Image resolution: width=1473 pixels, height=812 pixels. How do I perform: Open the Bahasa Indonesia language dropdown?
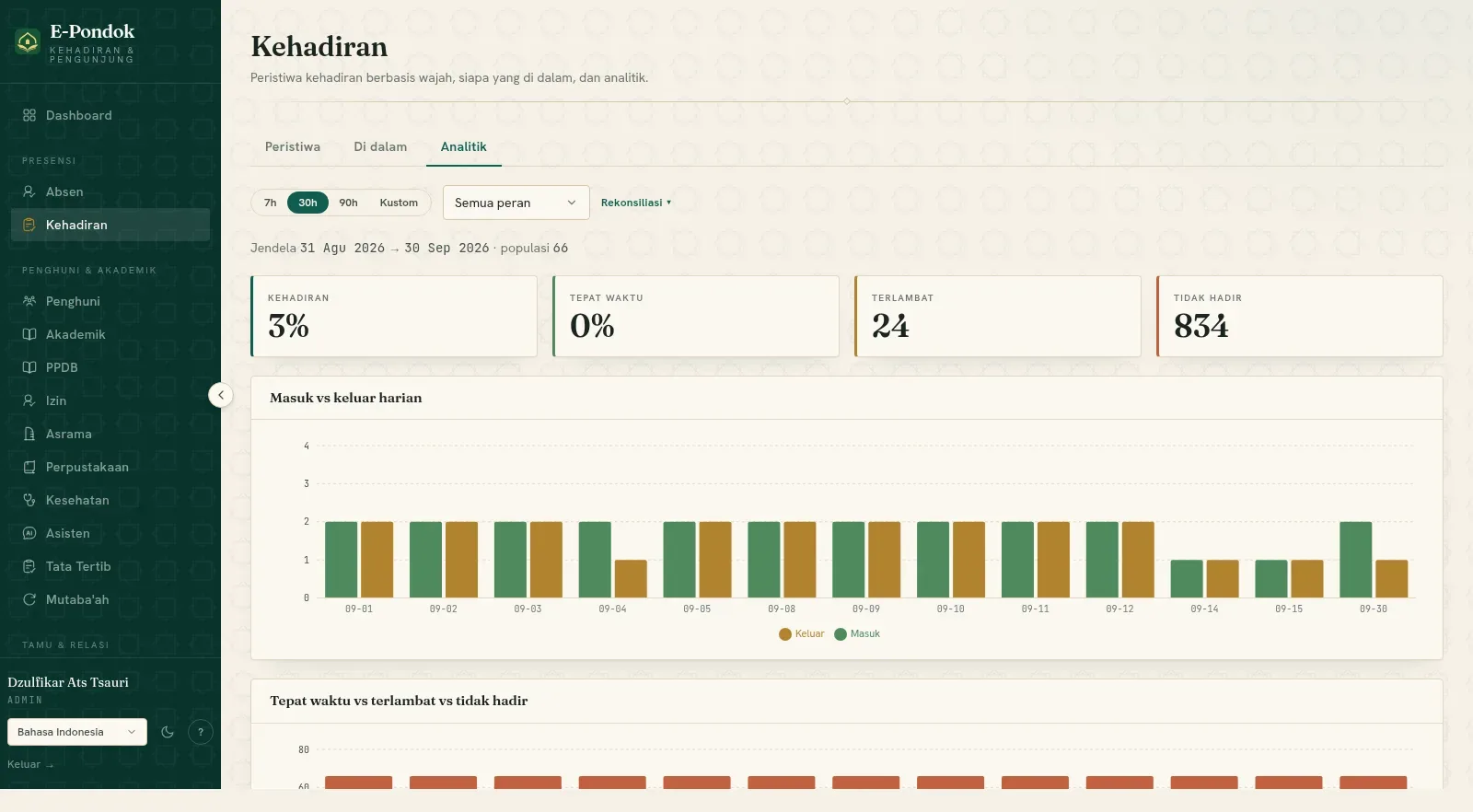[x=77, y=732]
